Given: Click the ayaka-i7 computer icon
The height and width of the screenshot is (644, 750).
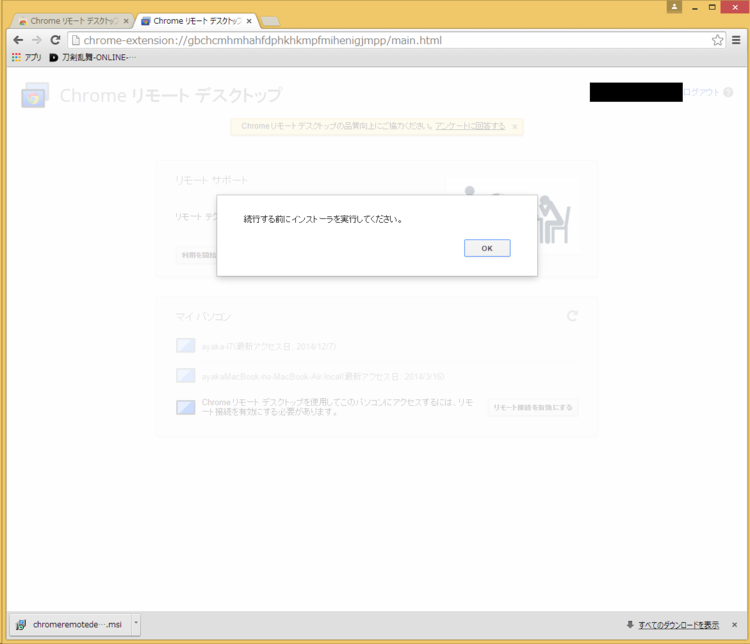Looking at the screenshot, I should tap(186, 345).
